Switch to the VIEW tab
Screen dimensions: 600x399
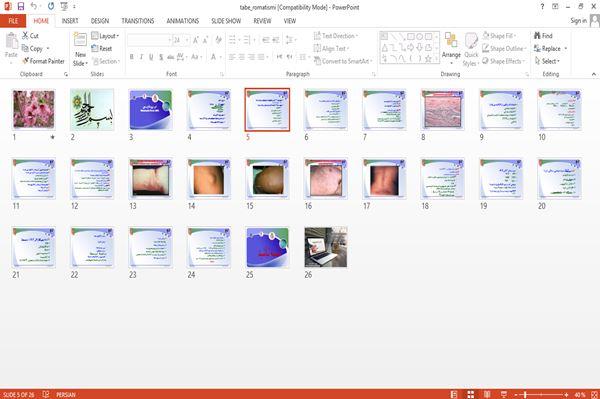click(290, 21)
